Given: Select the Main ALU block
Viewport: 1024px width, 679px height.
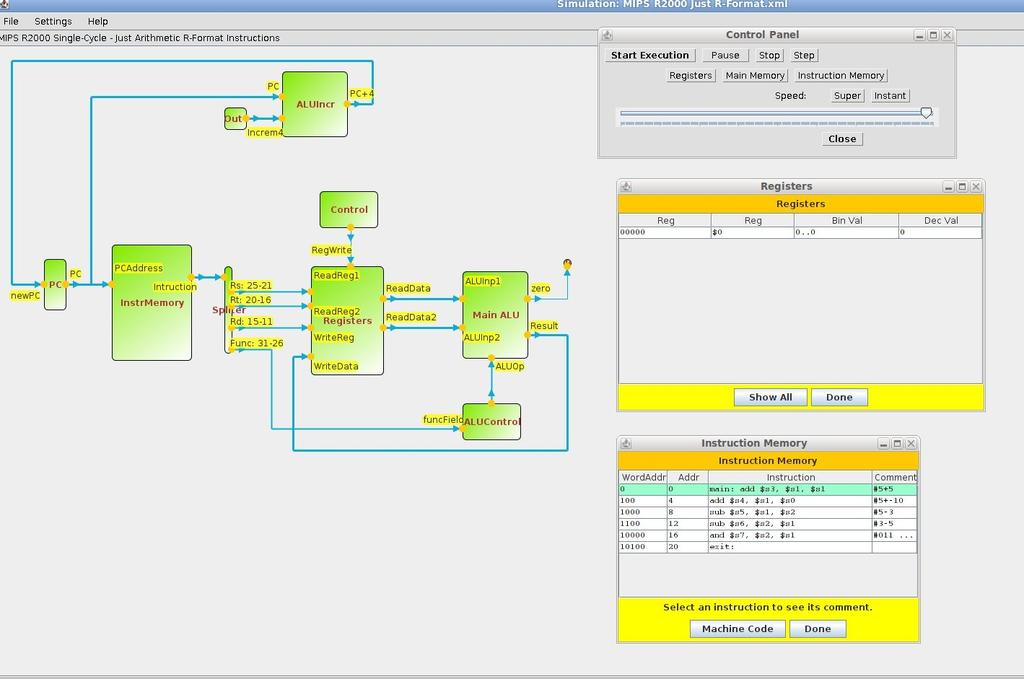Looking at the screenshot, I should tap(495, 315).
